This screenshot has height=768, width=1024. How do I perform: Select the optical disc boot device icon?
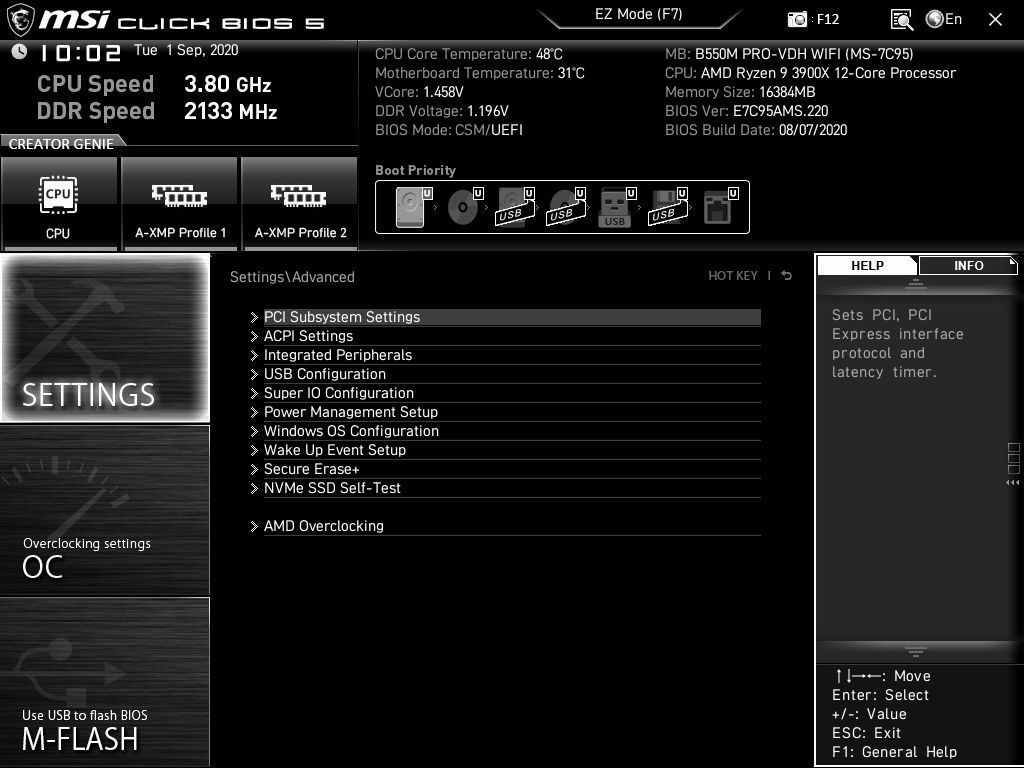[465, 207]
